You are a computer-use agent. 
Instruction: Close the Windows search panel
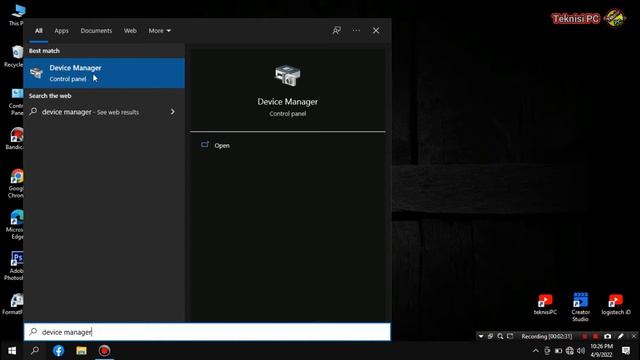click(376, 31)
